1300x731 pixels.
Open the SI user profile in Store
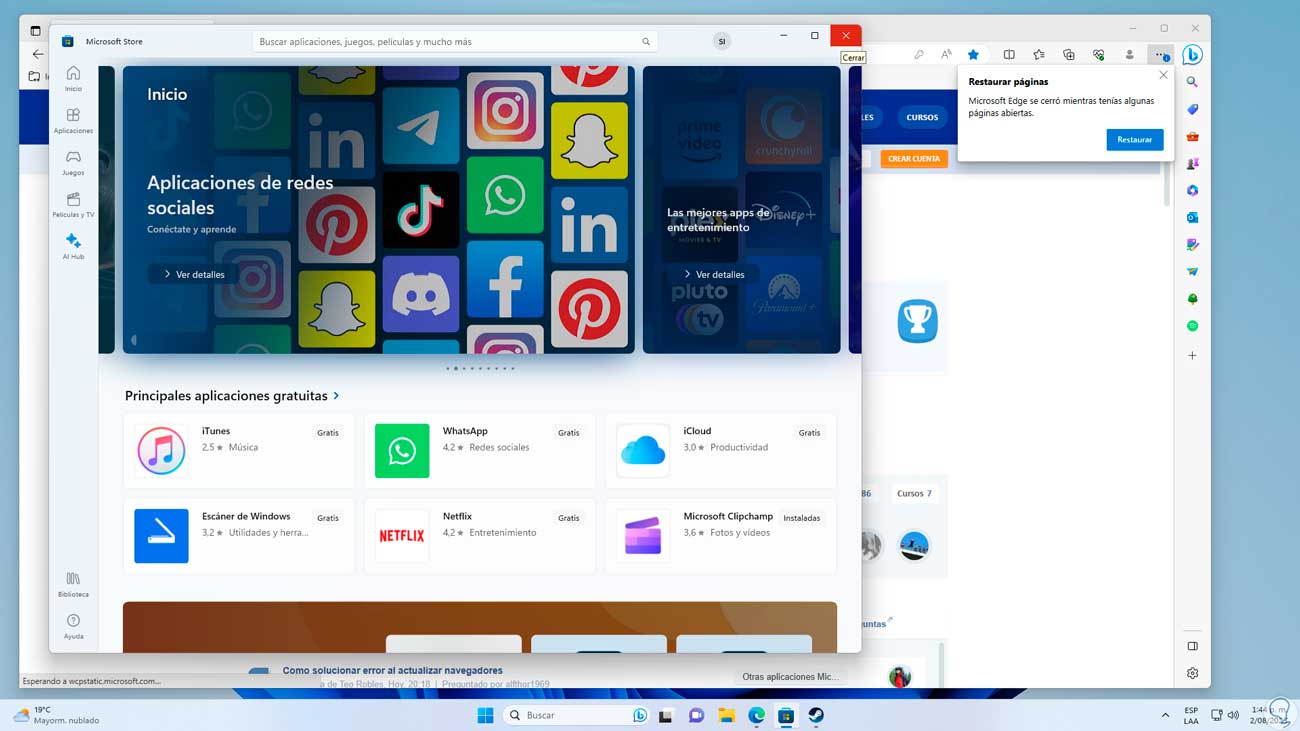(x=722, y=41)
